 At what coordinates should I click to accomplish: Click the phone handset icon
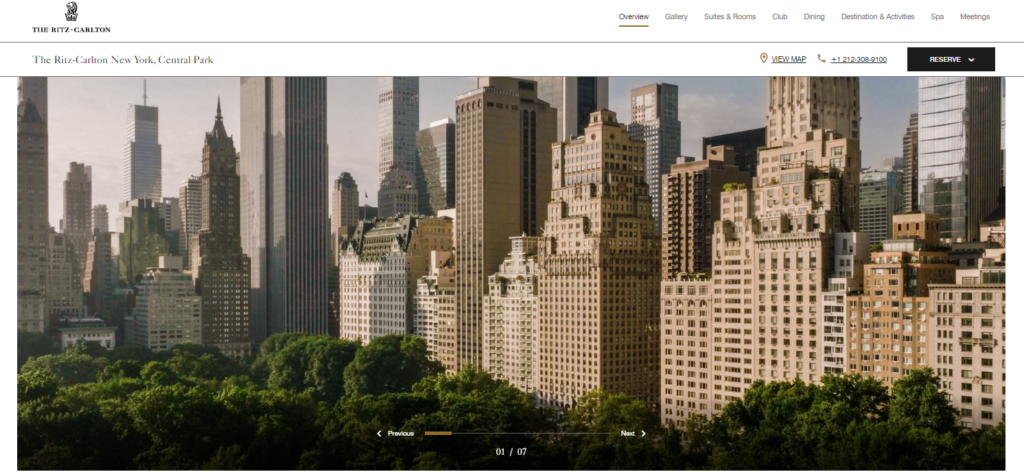pyautogui.click(x=822, y=59)
